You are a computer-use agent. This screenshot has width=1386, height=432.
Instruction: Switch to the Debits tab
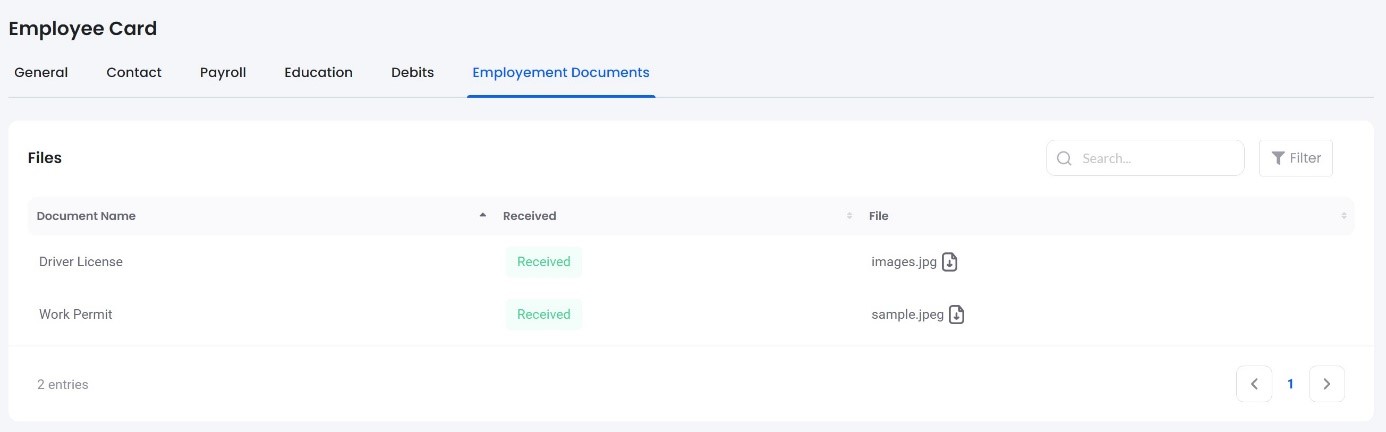click(412, 72)
